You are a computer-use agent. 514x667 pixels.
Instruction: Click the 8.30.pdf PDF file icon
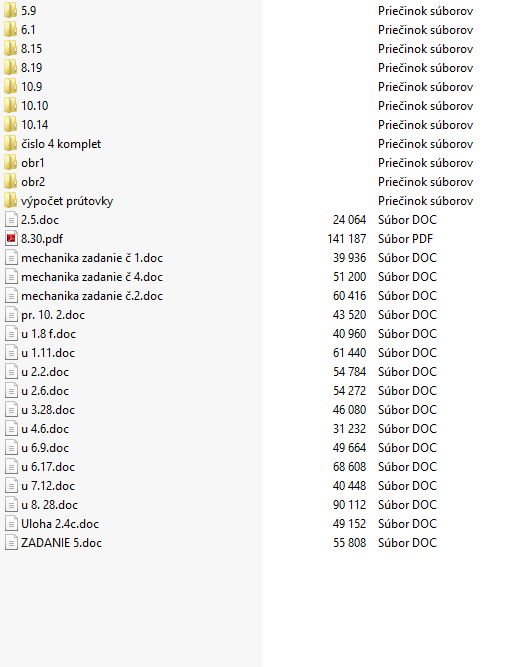pos(11,239)
